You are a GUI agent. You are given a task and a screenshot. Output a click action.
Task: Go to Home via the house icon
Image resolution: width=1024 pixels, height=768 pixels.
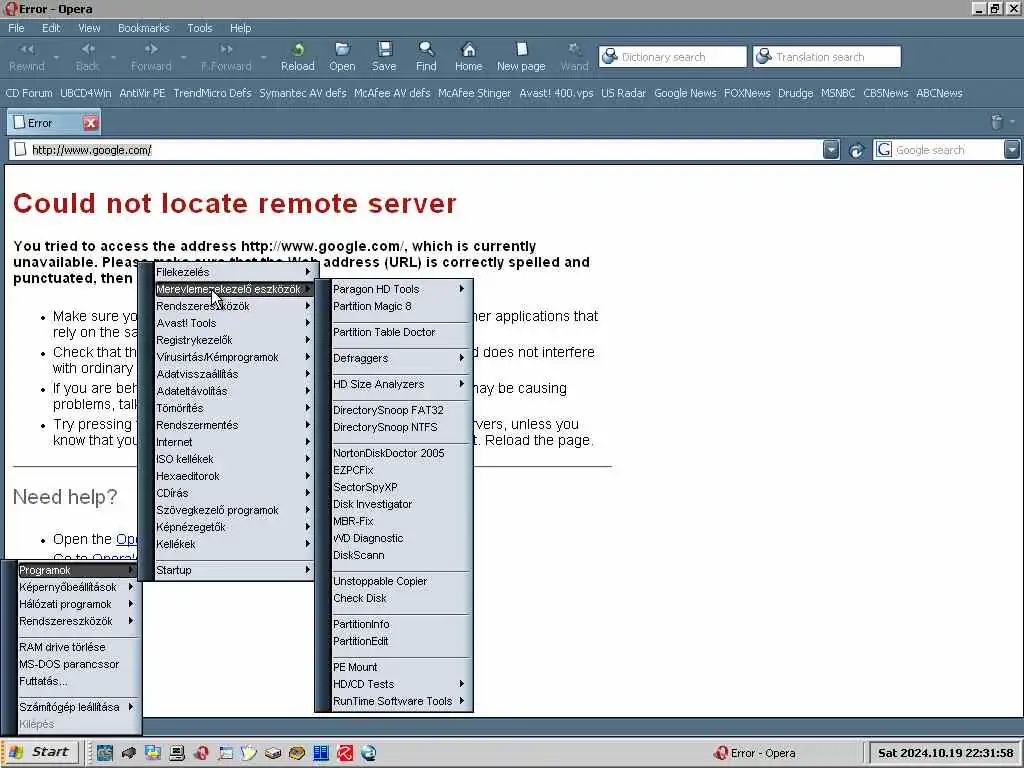(468, 50)
